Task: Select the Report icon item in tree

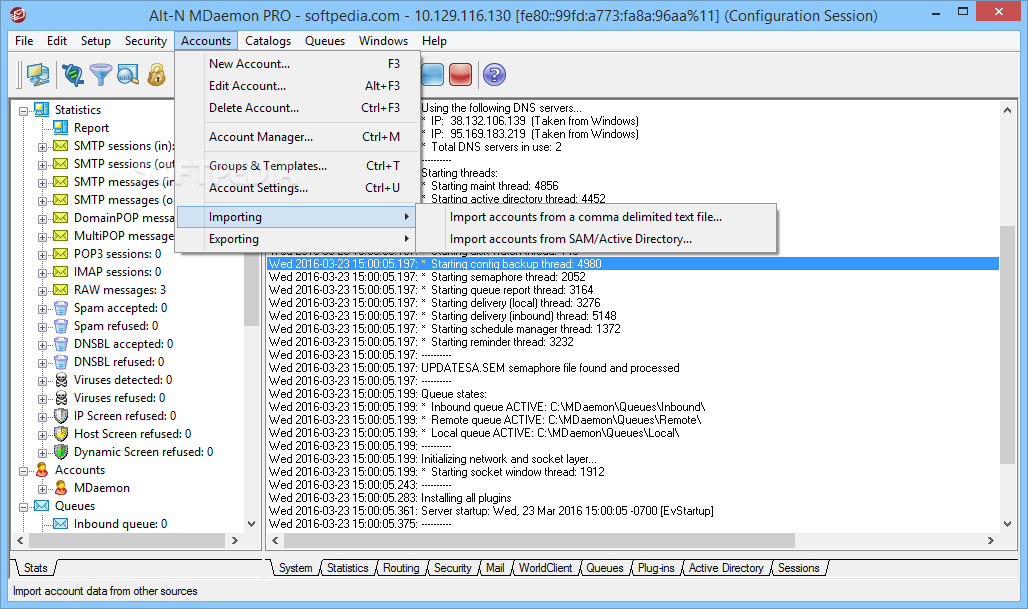Action: [60, 127]
